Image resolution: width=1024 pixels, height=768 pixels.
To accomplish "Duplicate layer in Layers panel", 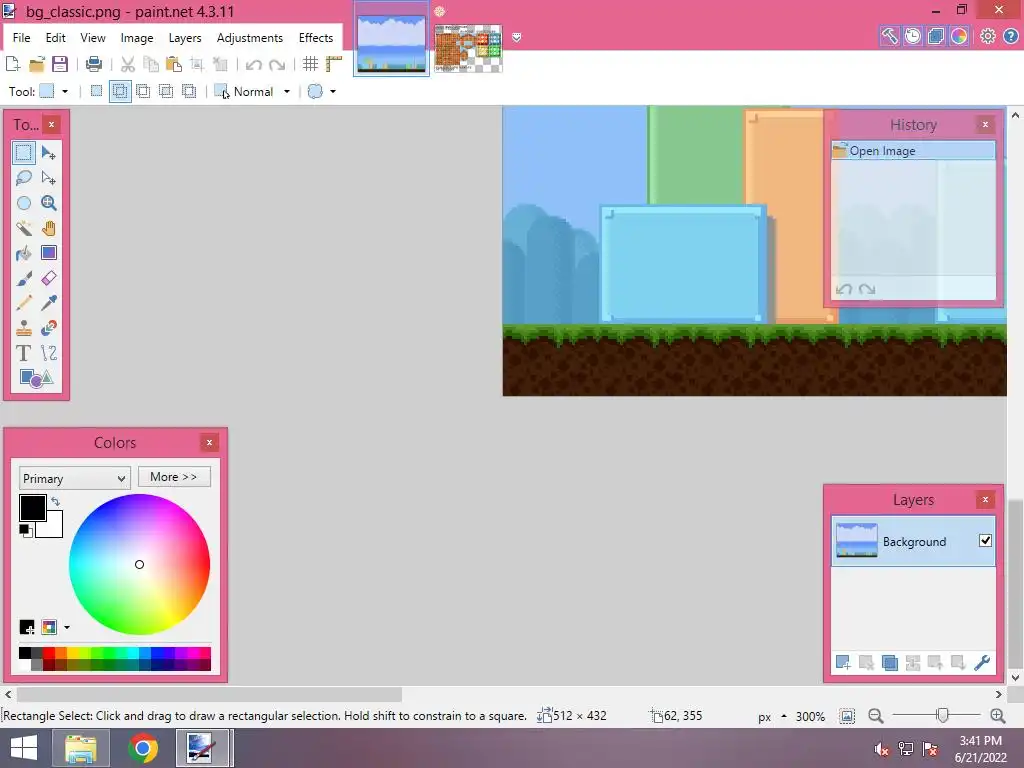I will pos(889,663).
